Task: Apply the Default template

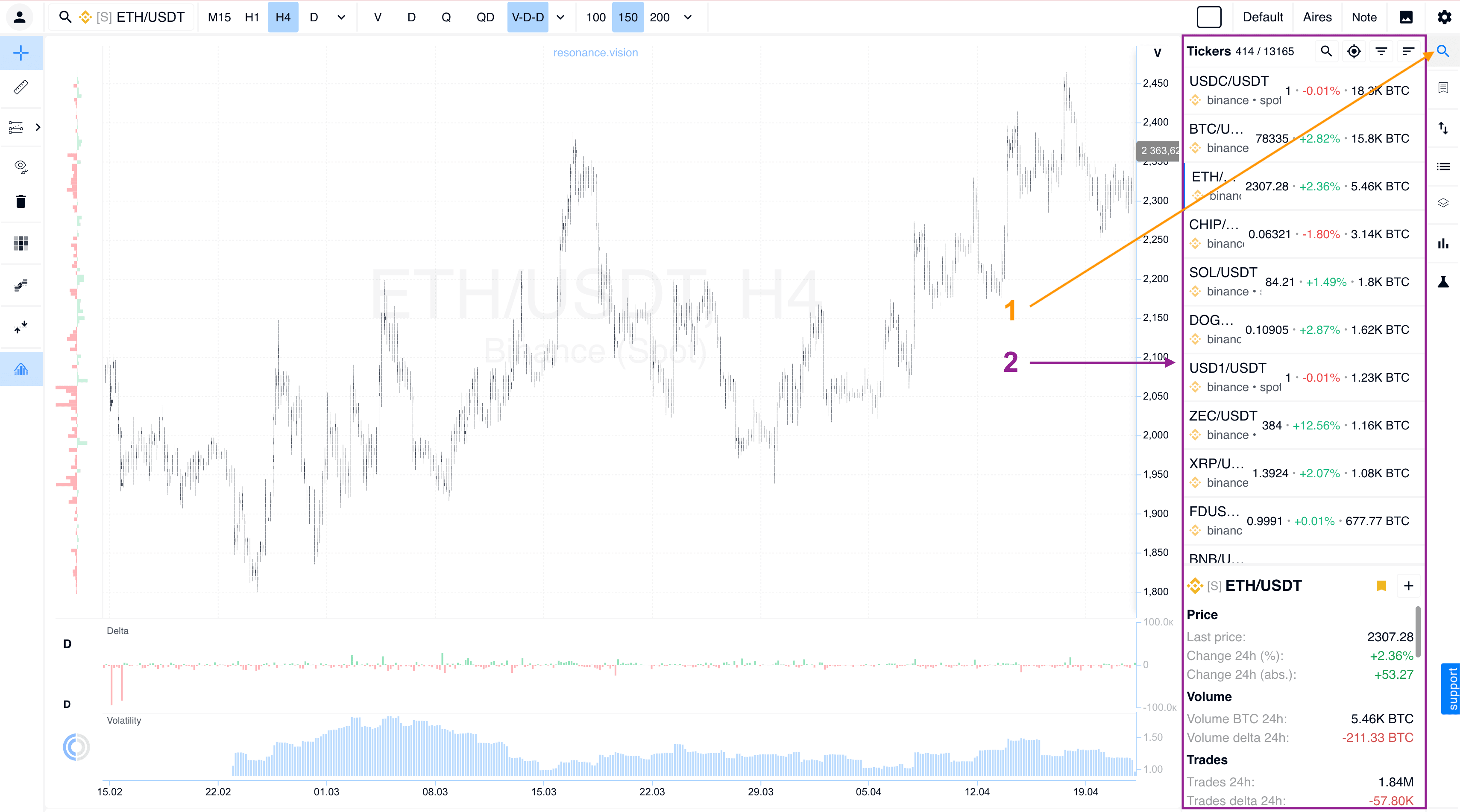Action: pyautogui.click(x=1263, y=17)
